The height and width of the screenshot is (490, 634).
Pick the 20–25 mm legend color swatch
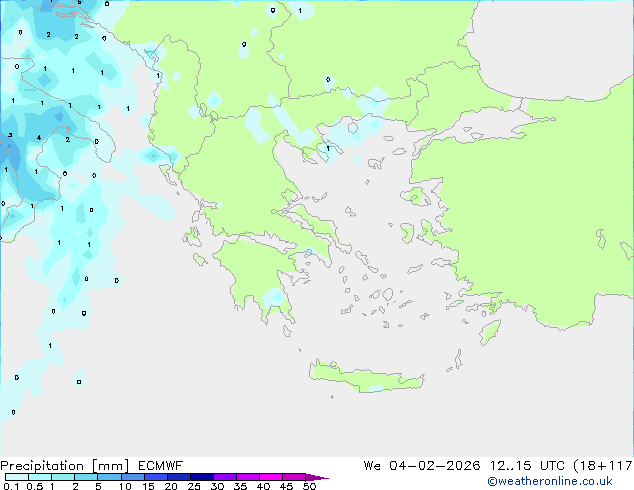[179, 477]
